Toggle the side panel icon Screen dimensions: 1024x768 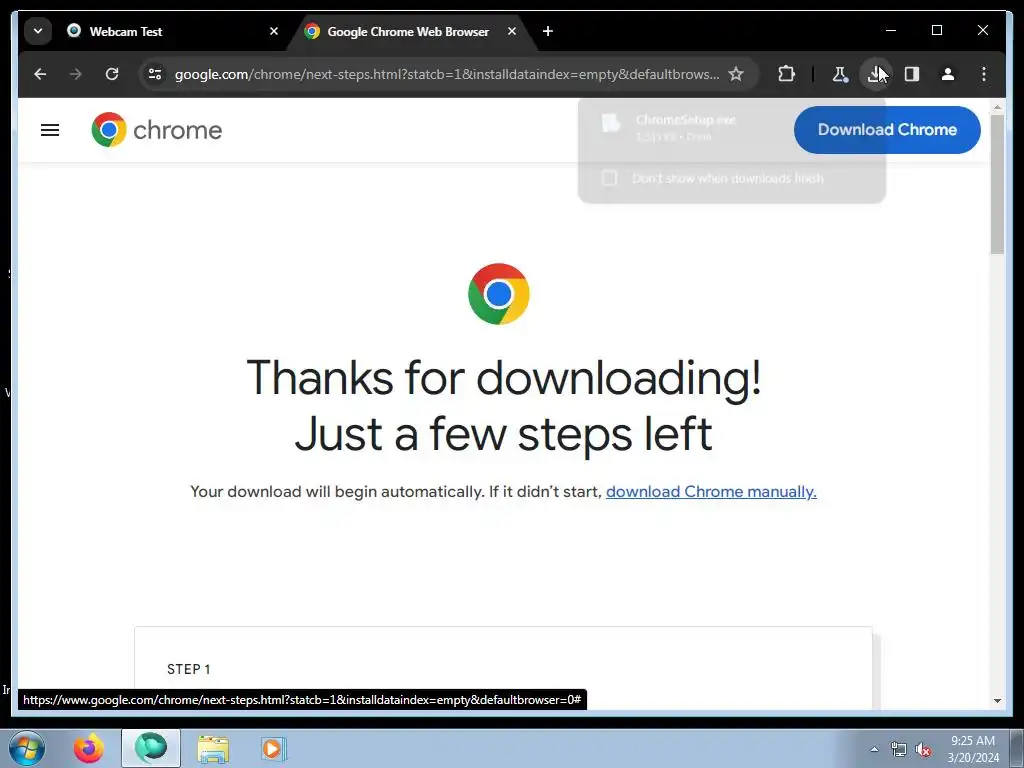click(x=912, y=74)
